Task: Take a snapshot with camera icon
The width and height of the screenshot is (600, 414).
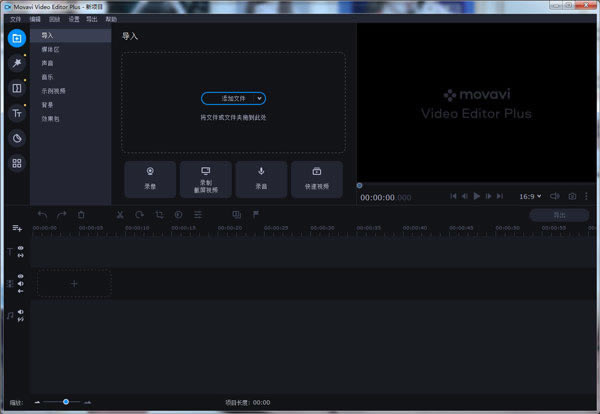Action: coord(572,196)
